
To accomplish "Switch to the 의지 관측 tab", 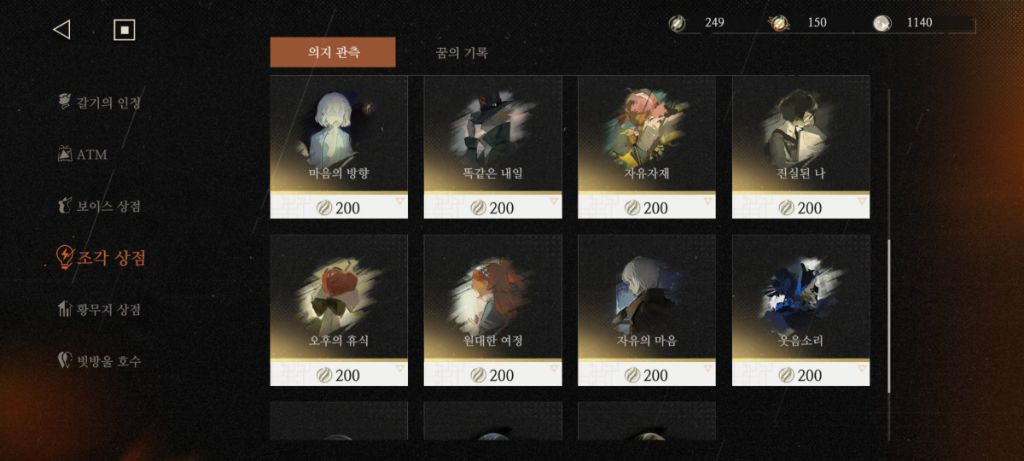I will [x=332, y=52].
